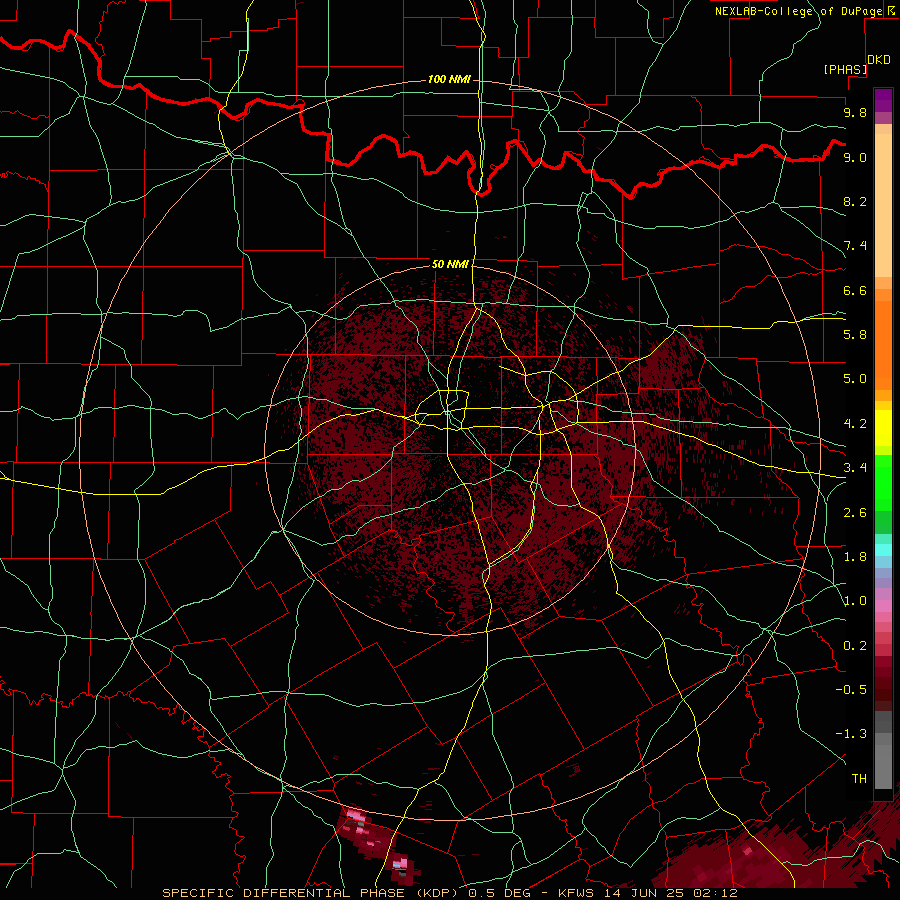Image resolution: width=900 pixels, height=900 pixels.
Task: Click the 1.8 color scale value
Action: (x=855, y=557)
